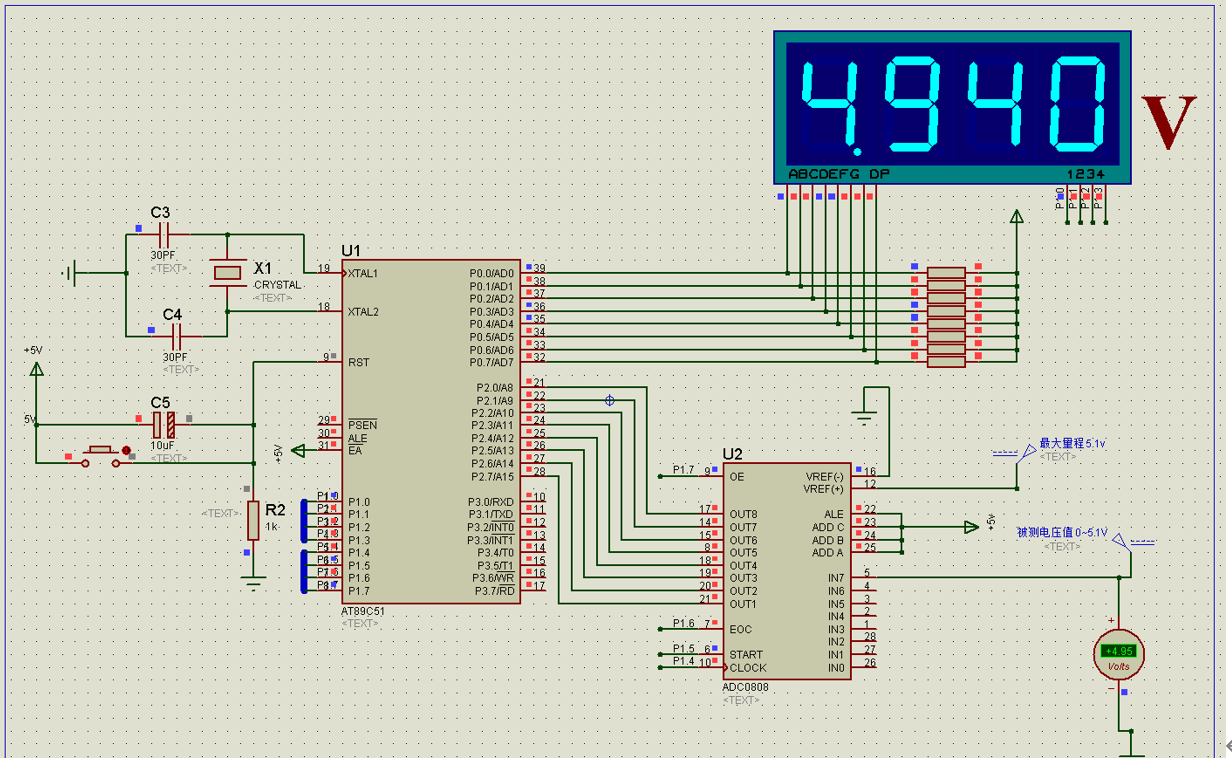Click the CLOCK pin label on U2
The width and height of the screenshot is (1232, 758).
pos(748,667)
